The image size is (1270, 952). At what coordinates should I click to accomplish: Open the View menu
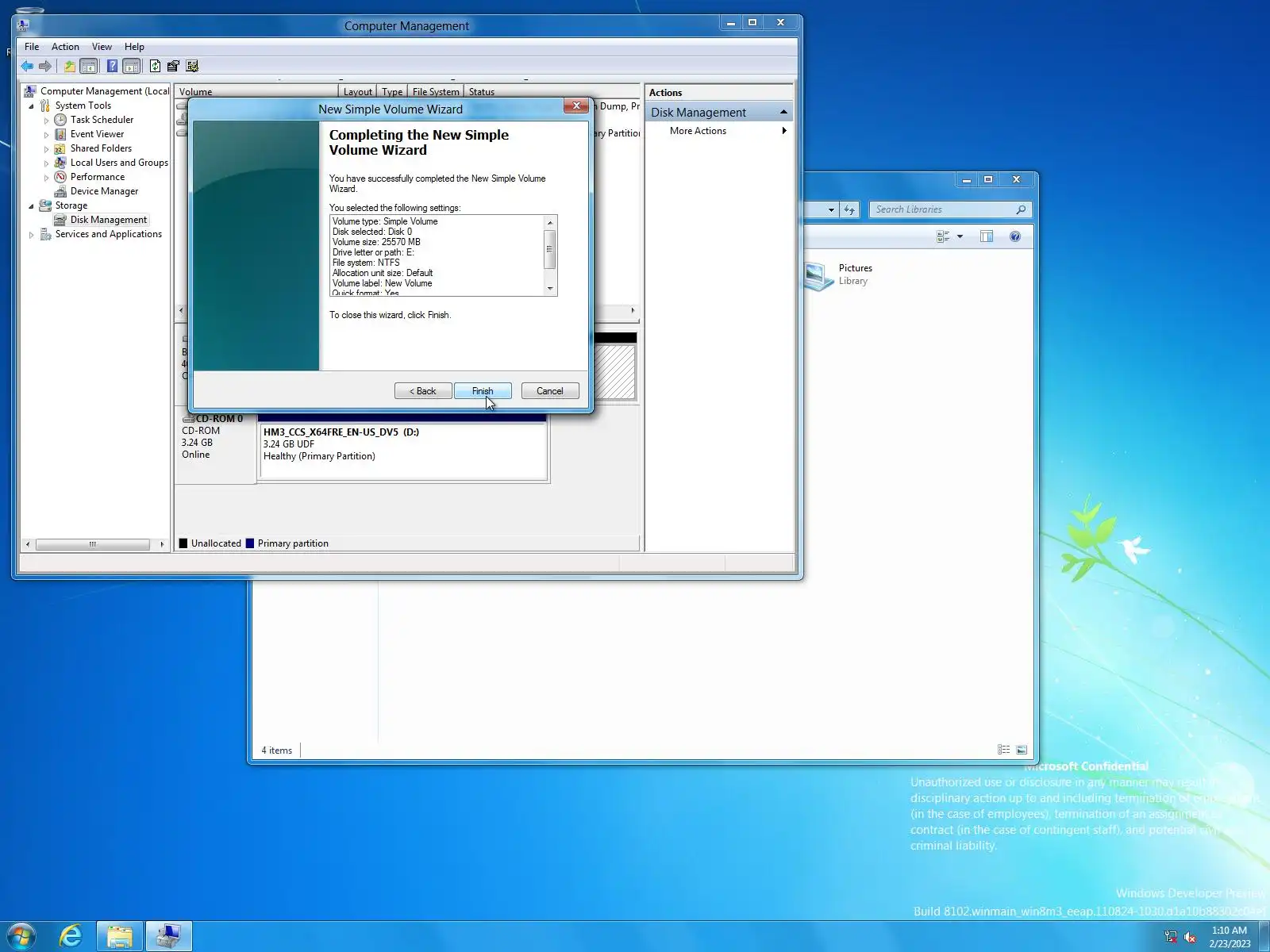(102, 47)
